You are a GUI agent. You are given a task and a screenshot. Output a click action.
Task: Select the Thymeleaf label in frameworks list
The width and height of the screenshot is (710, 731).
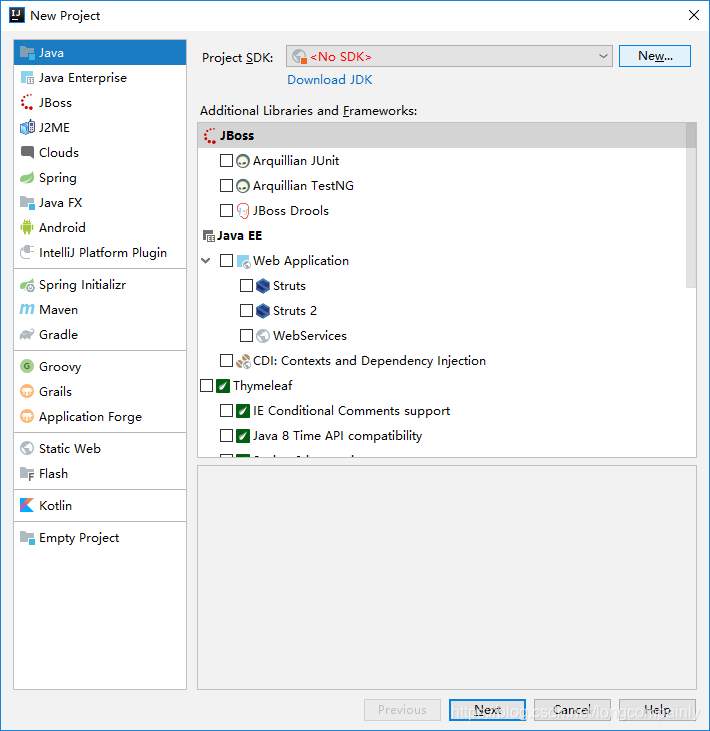pyautogui.click(x=263, y=386)
